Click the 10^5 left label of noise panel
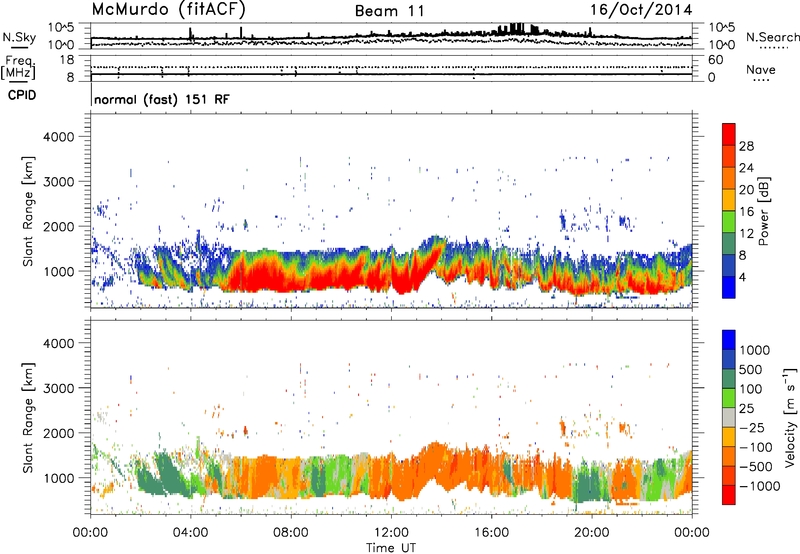This screenshot has height=554, width=800. coord(61,27)
